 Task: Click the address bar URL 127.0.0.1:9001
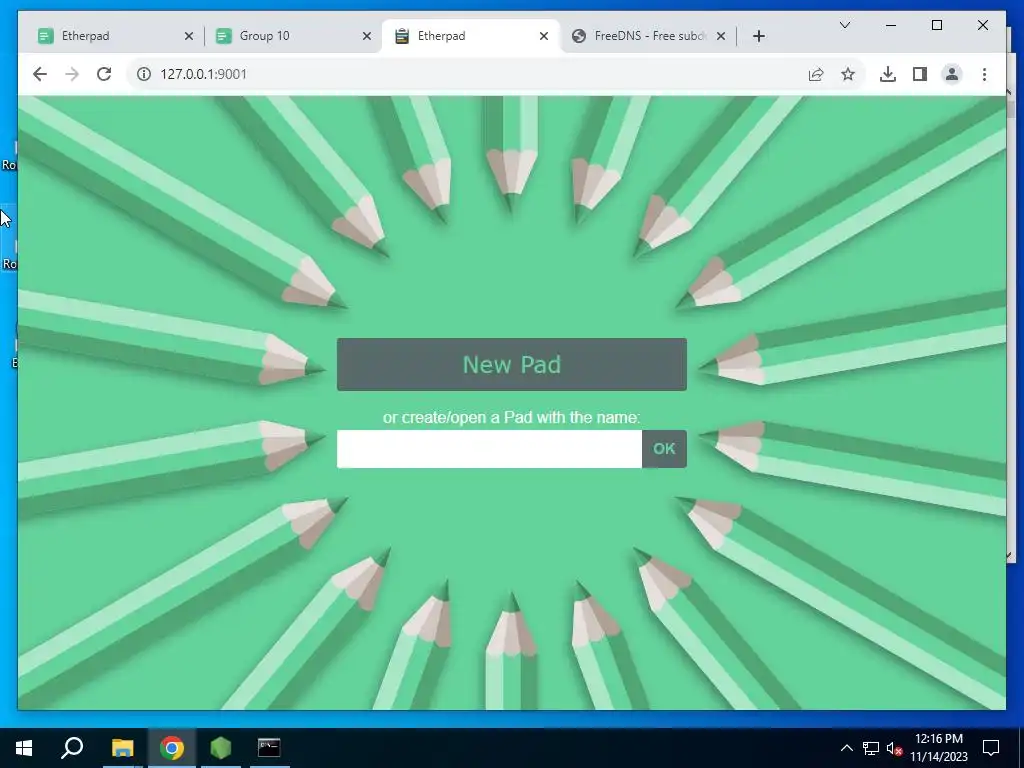click(204, 74)
